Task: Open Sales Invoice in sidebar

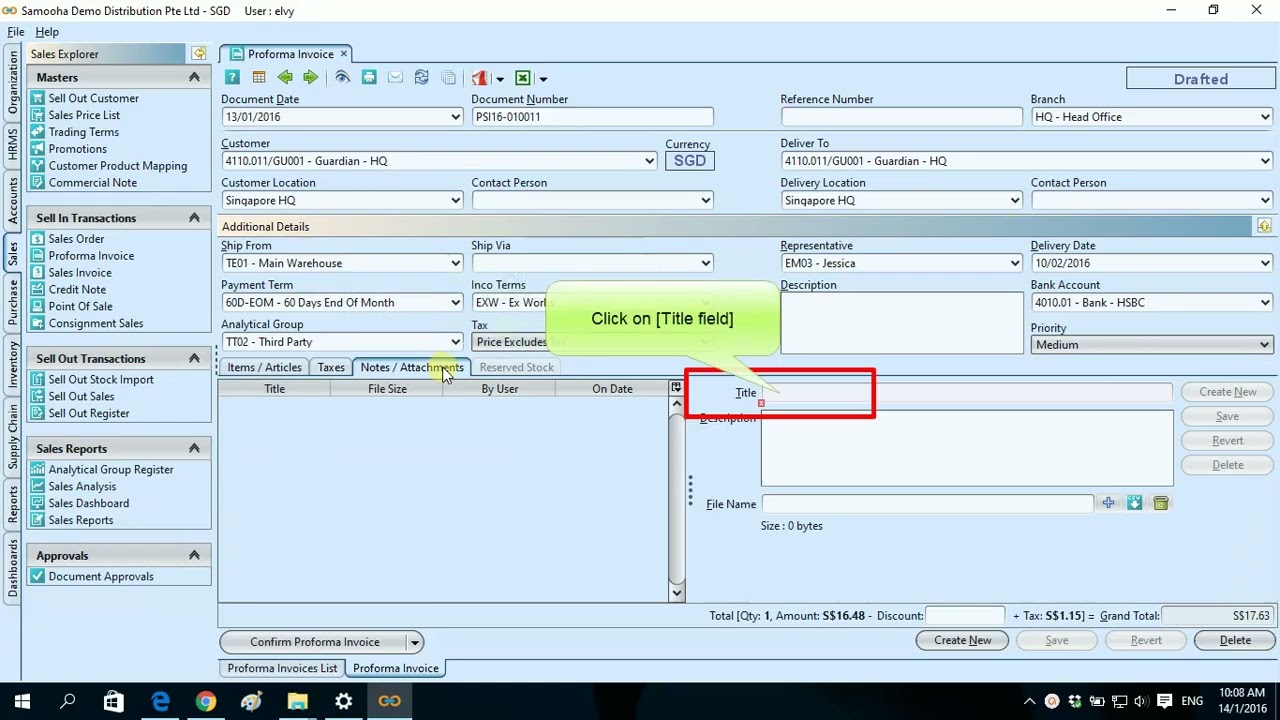Action: point(80,272)
